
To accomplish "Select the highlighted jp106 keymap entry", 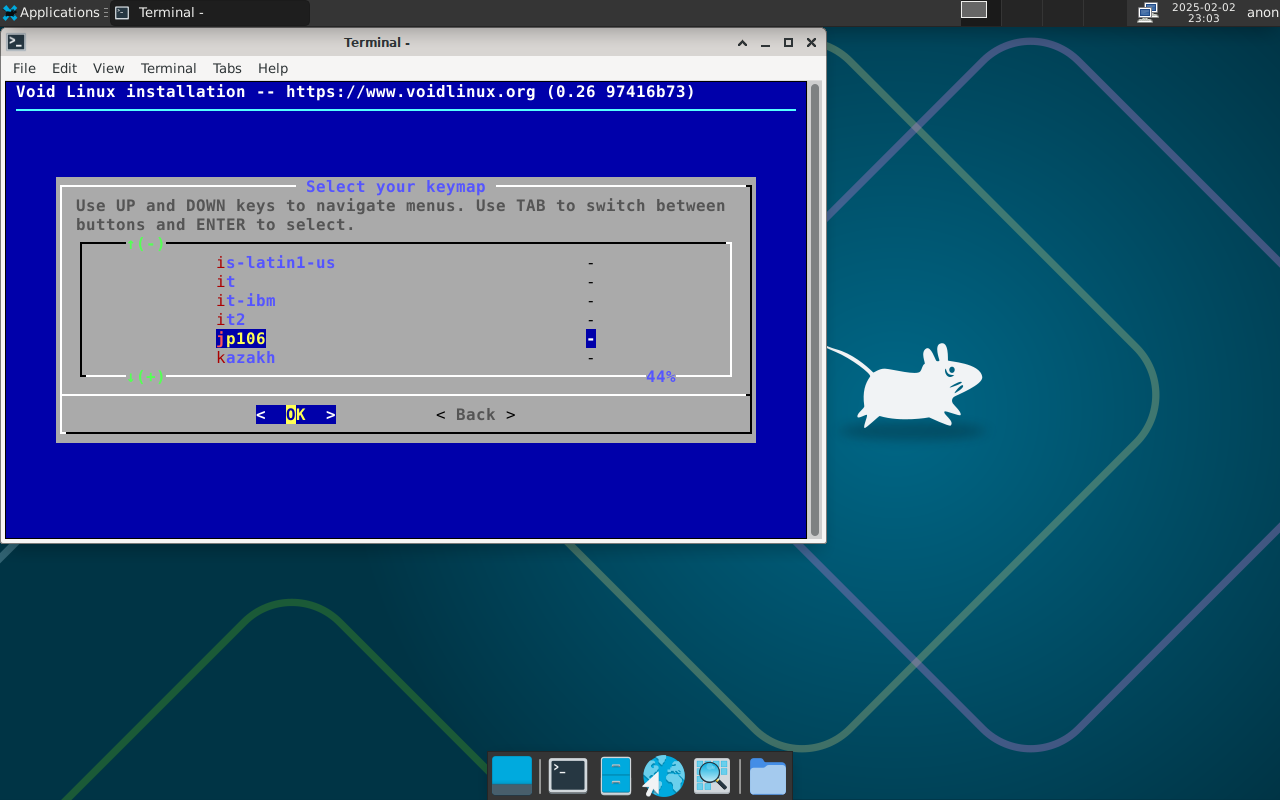I will coord(241,339).
